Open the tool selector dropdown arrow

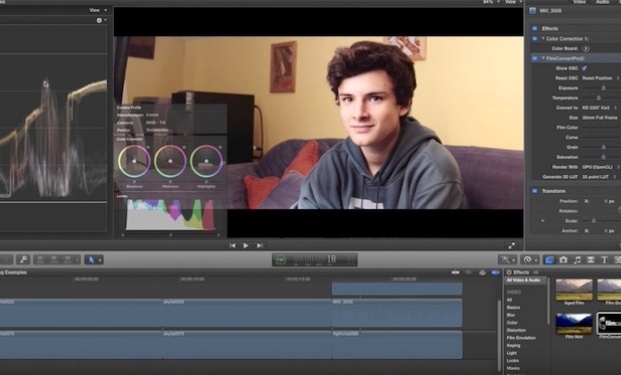pyautogui.click(x=100, y=260)
